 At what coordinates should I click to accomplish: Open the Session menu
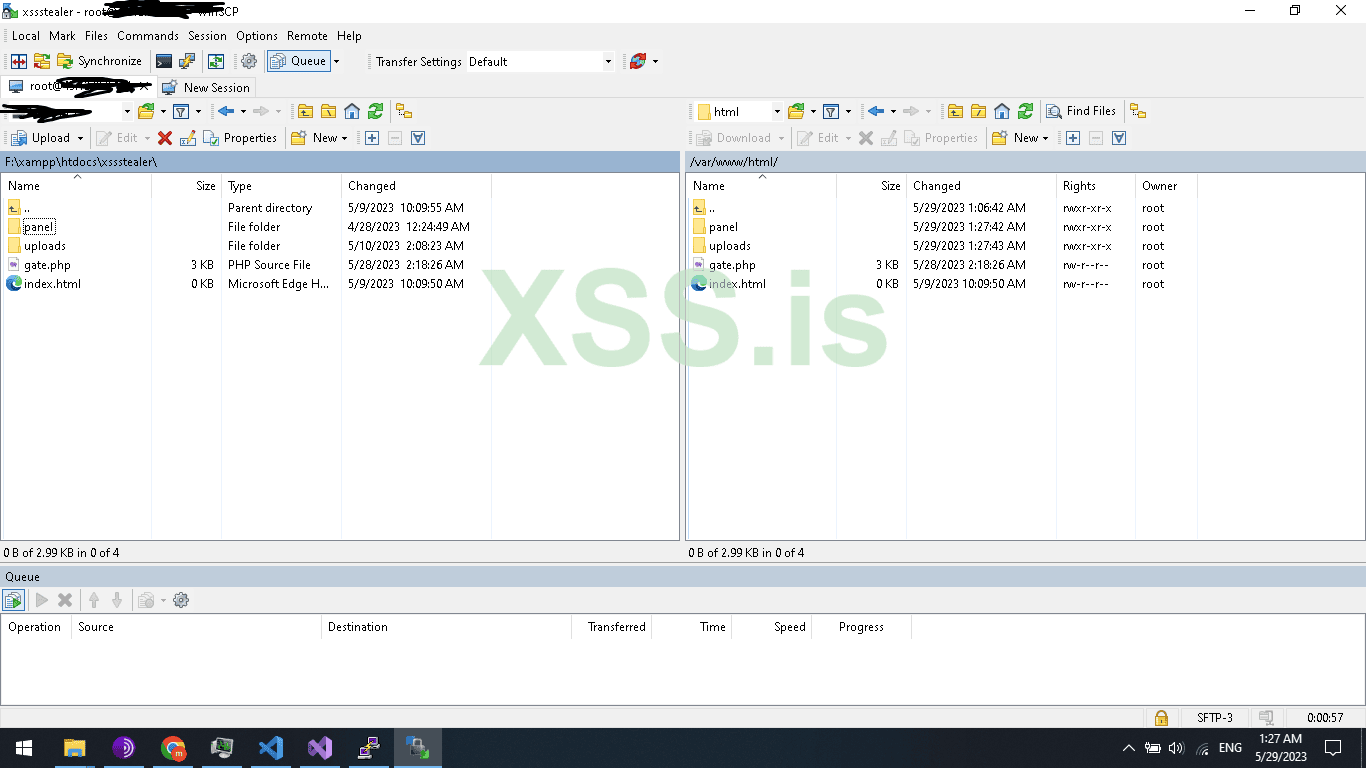click(207, 36)
